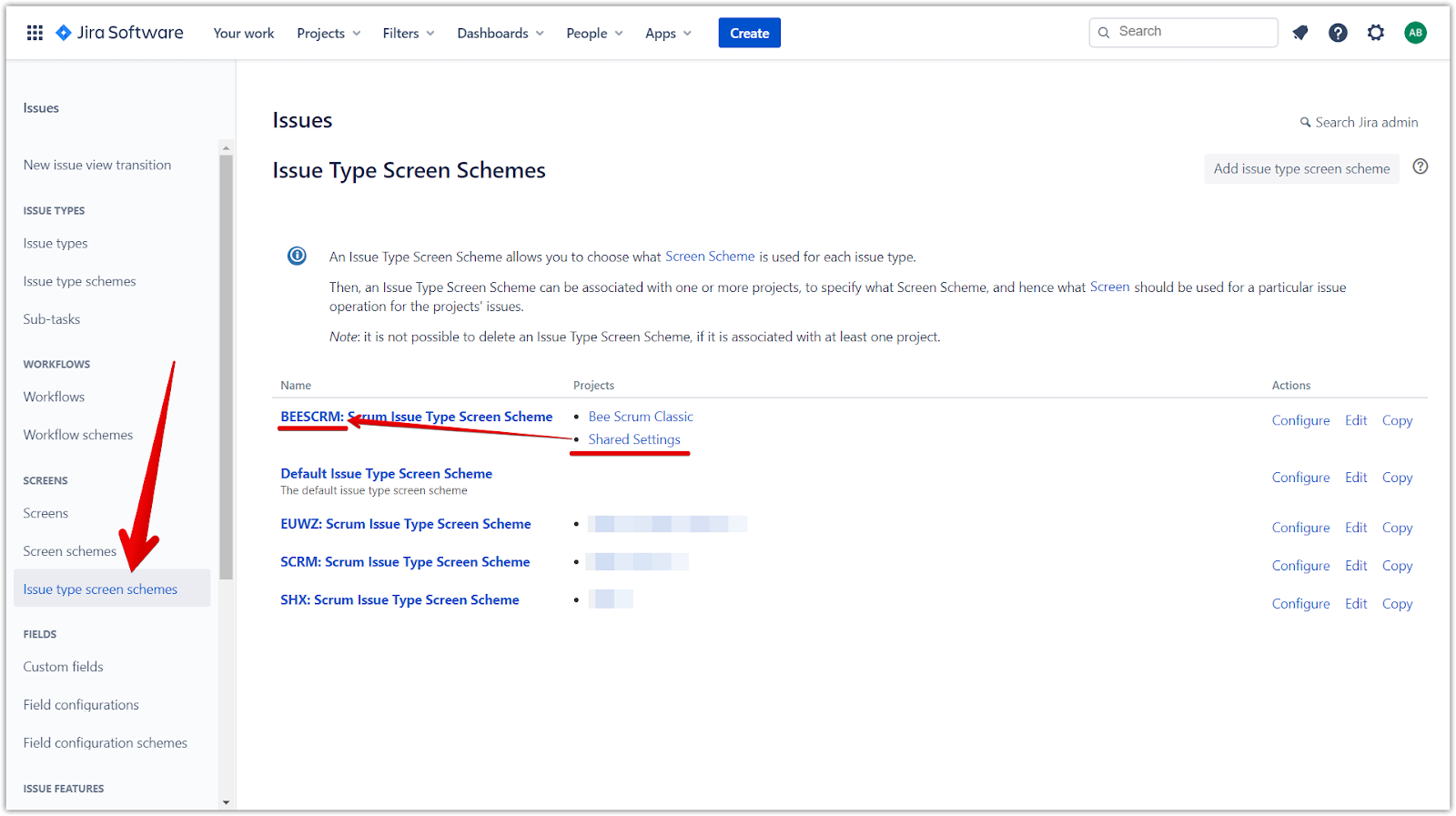Edit the BEESCRM screen scheme
Viewport: 1456px width, 816px height.
(x=1356, y=420)
